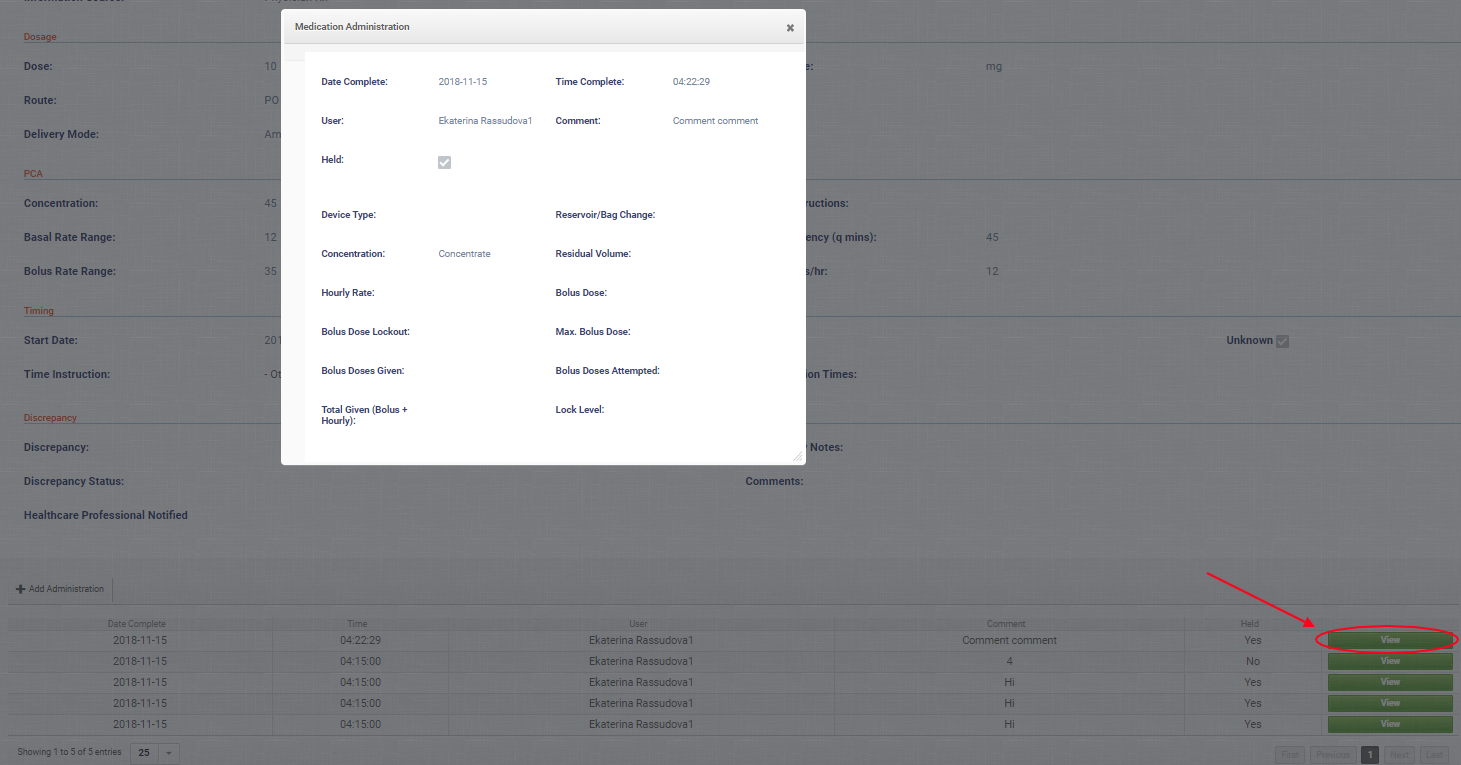The image size is (1461, 765).
Task: Sort table by Held column header
Action: pos(1249,624)
